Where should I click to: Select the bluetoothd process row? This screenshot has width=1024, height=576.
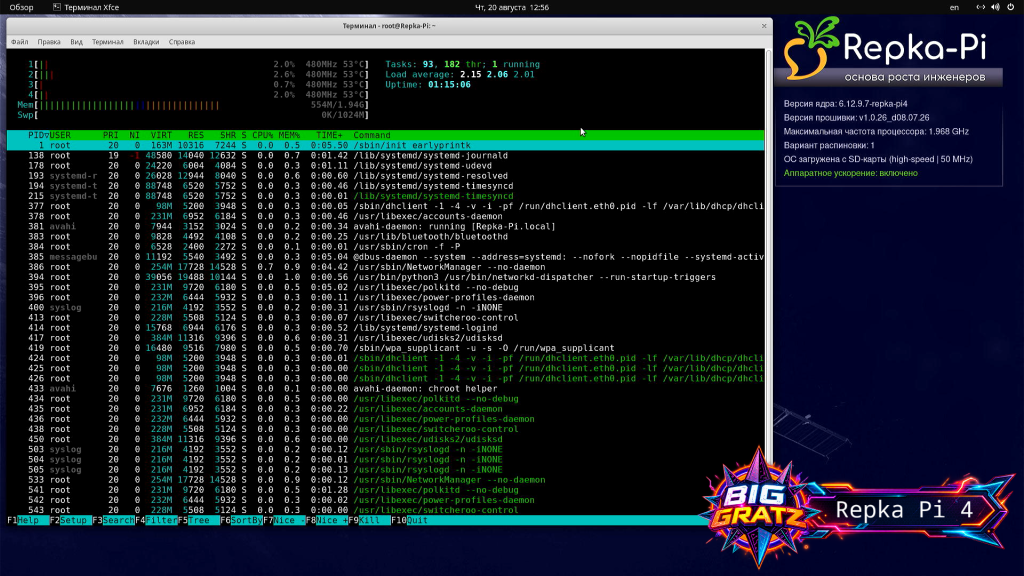(385, 236)
